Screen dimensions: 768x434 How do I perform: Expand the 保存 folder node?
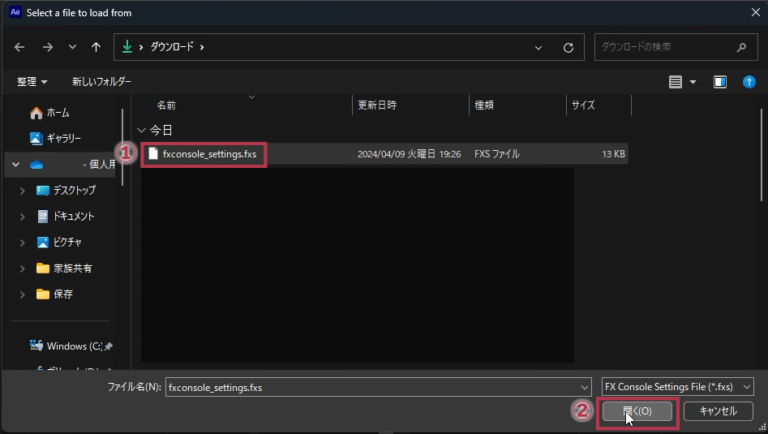point(22,294)
